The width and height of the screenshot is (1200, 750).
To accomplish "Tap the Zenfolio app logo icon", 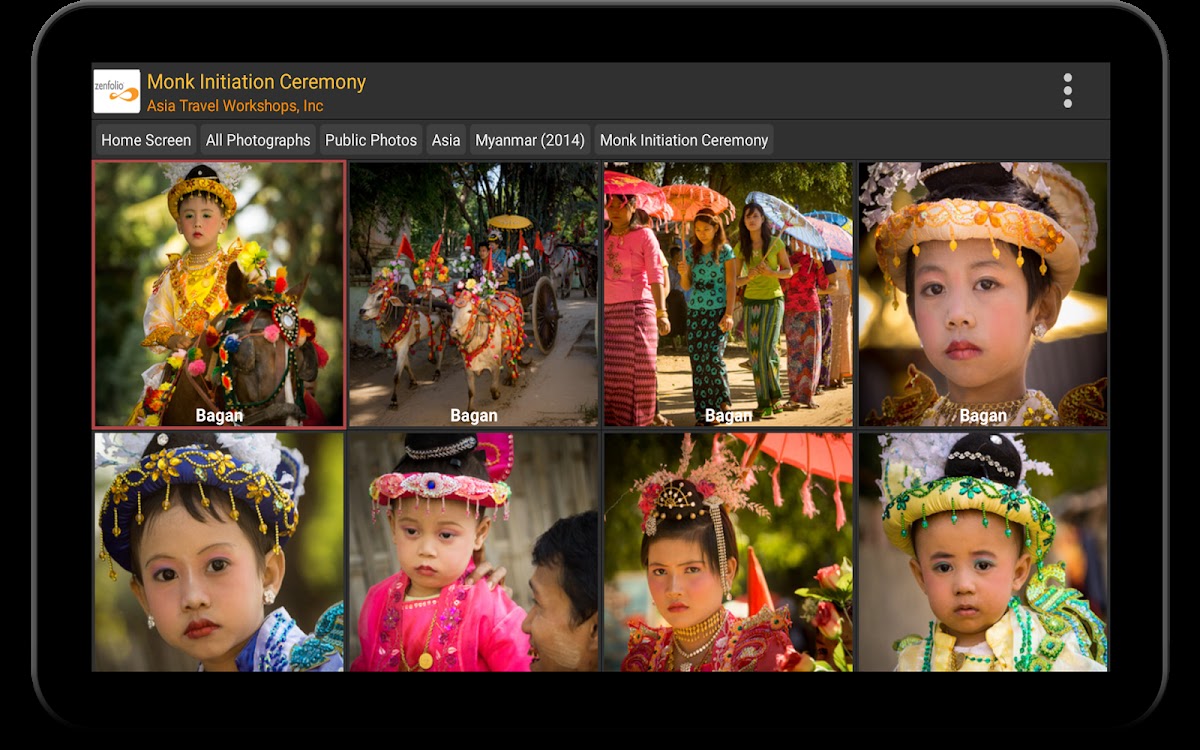I will point(117,91).
